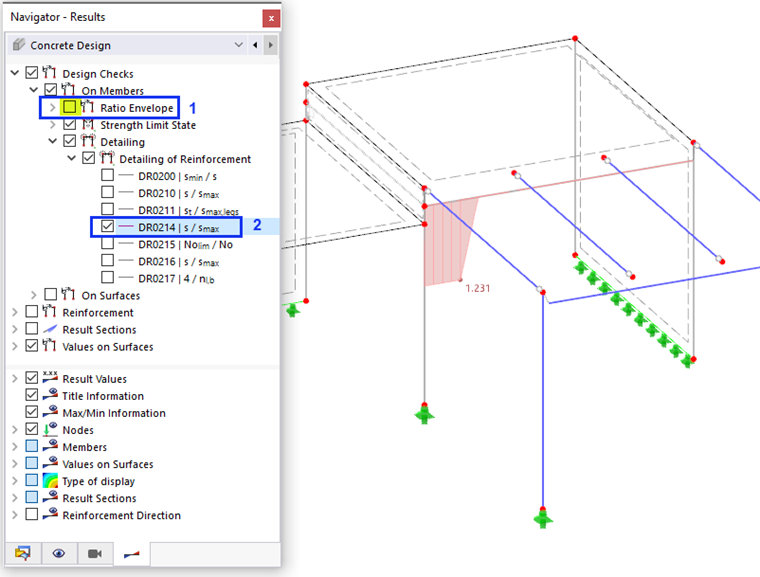This screenshot has width=760, height=577.
Task: Enable the DR0217 4 / nl,b checkbox
Action: pyautogui.click(x=108, y=277)
